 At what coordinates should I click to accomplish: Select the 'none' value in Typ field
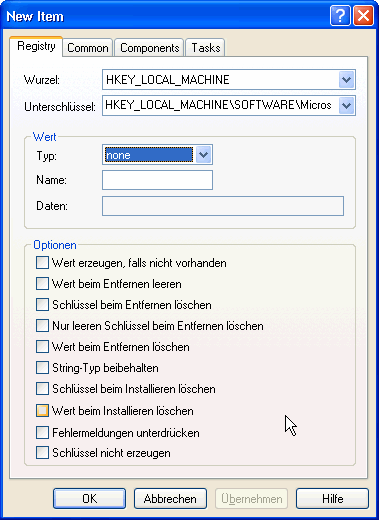pos(149,155)
